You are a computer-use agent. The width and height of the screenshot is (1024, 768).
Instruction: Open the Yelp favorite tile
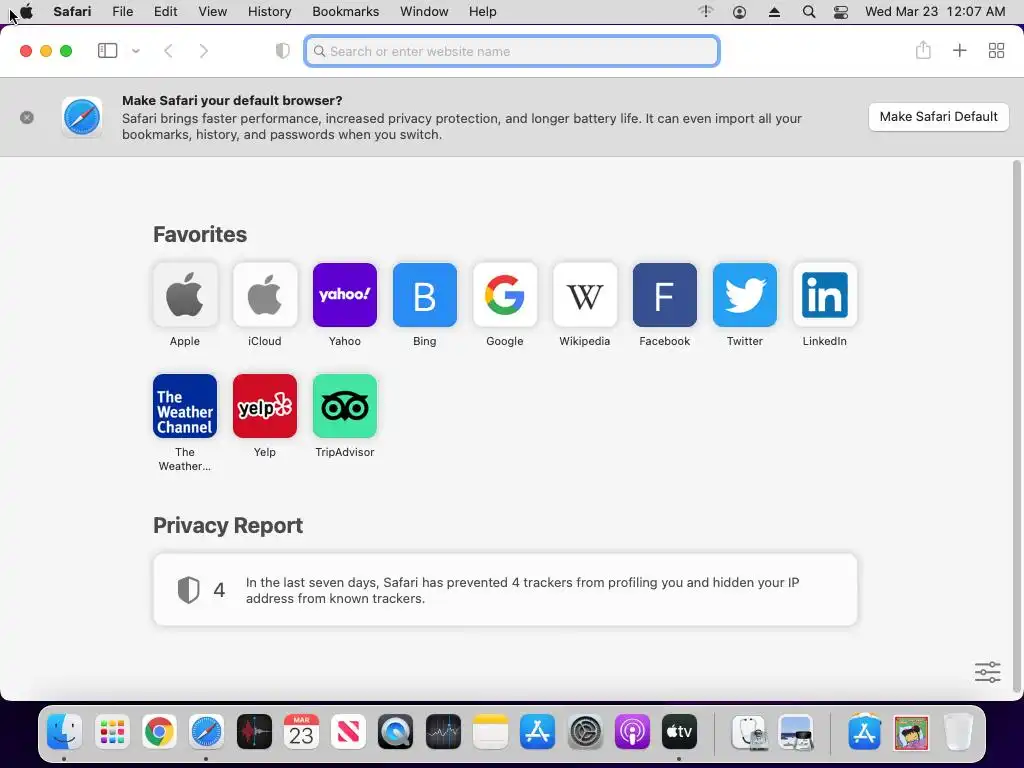click(264, 406)
